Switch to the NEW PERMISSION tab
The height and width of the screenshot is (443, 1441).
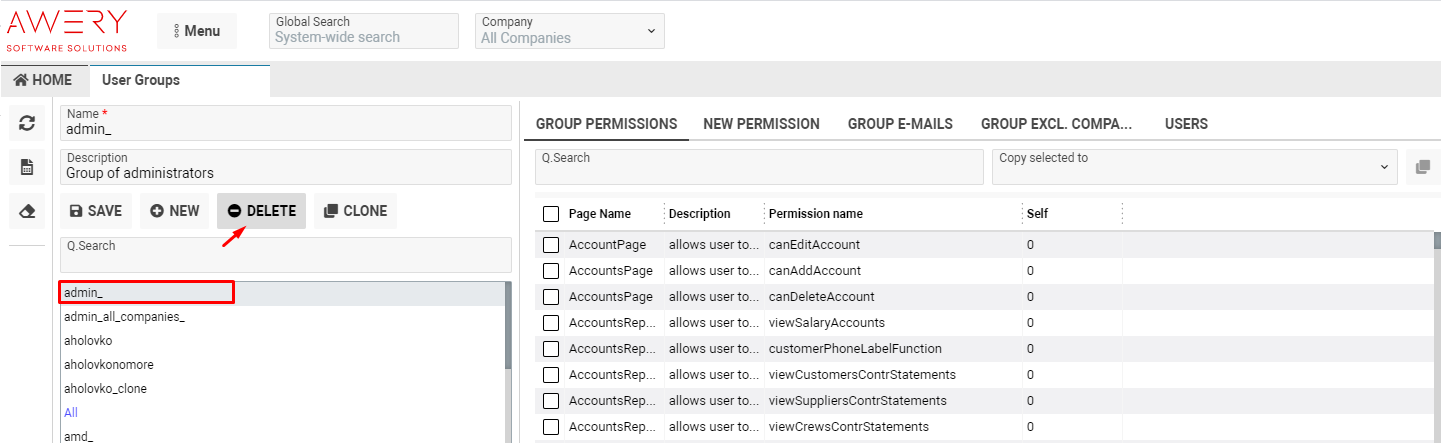tap(761, 124)
